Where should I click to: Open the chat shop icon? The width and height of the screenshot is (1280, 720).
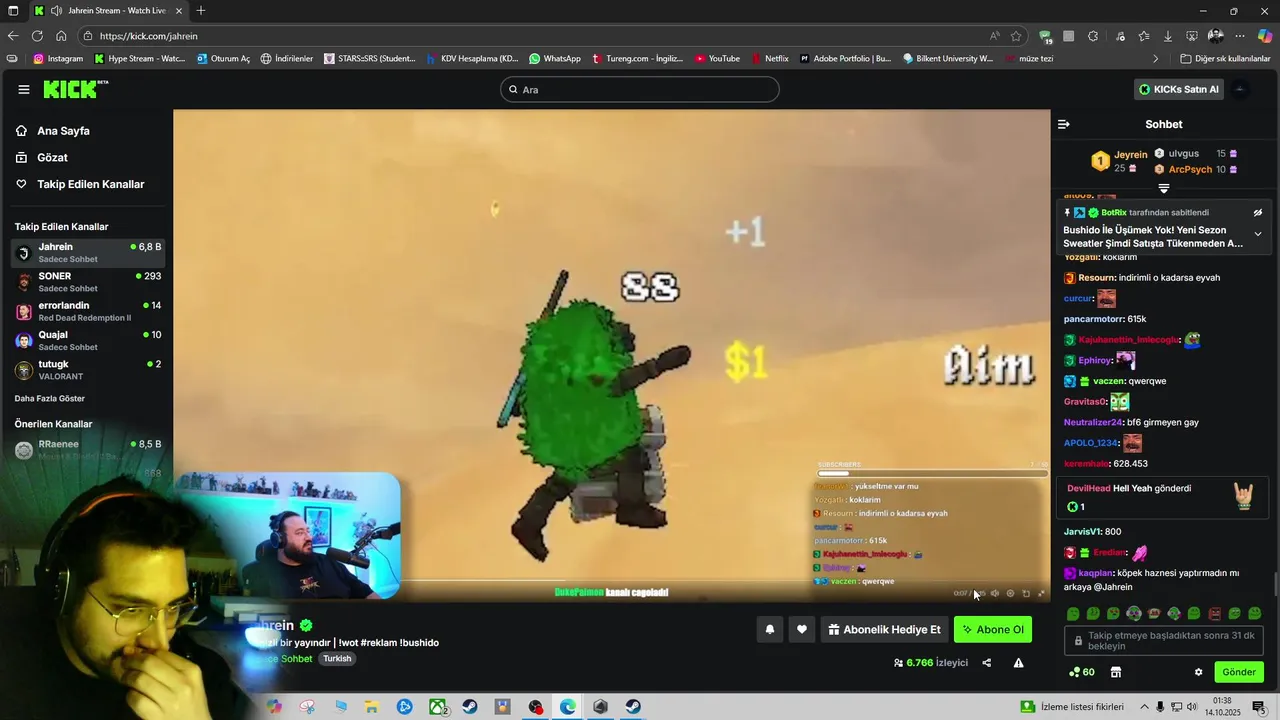tap(1116, 672)
